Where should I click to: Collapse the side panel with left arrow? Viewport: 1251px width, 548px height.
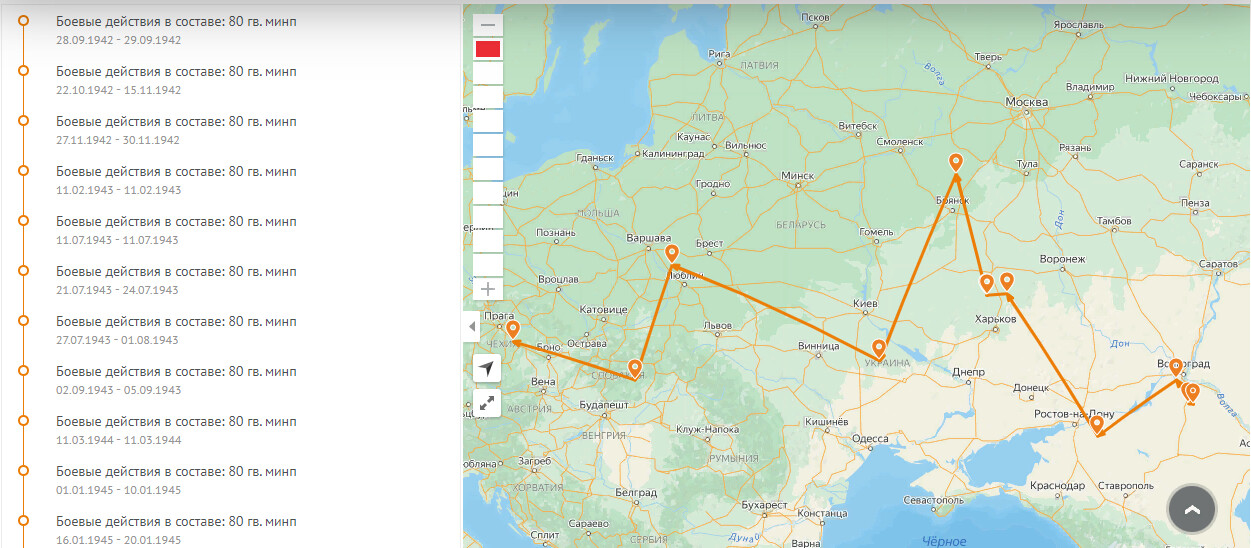[472, 327]
